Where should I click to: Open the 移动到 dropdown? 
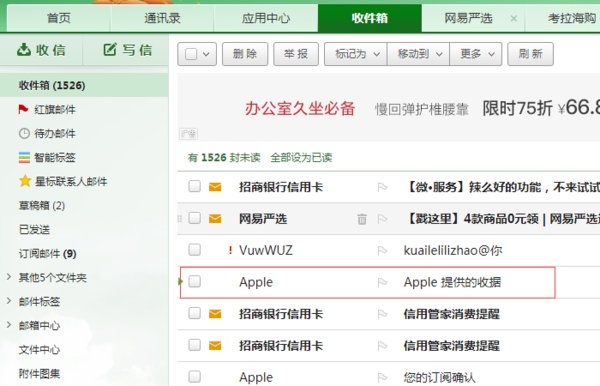(x=419, y=54)
